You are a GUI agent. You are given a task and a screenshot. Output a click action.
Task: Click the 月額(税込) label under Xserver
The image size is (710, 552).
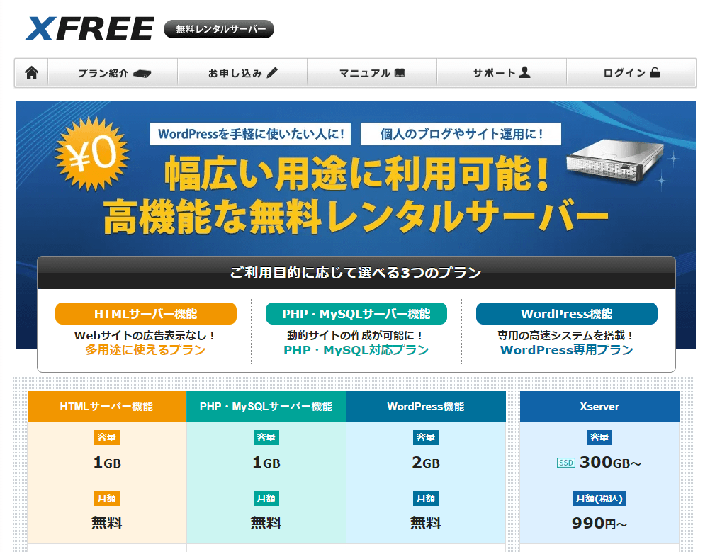(600, 499)
